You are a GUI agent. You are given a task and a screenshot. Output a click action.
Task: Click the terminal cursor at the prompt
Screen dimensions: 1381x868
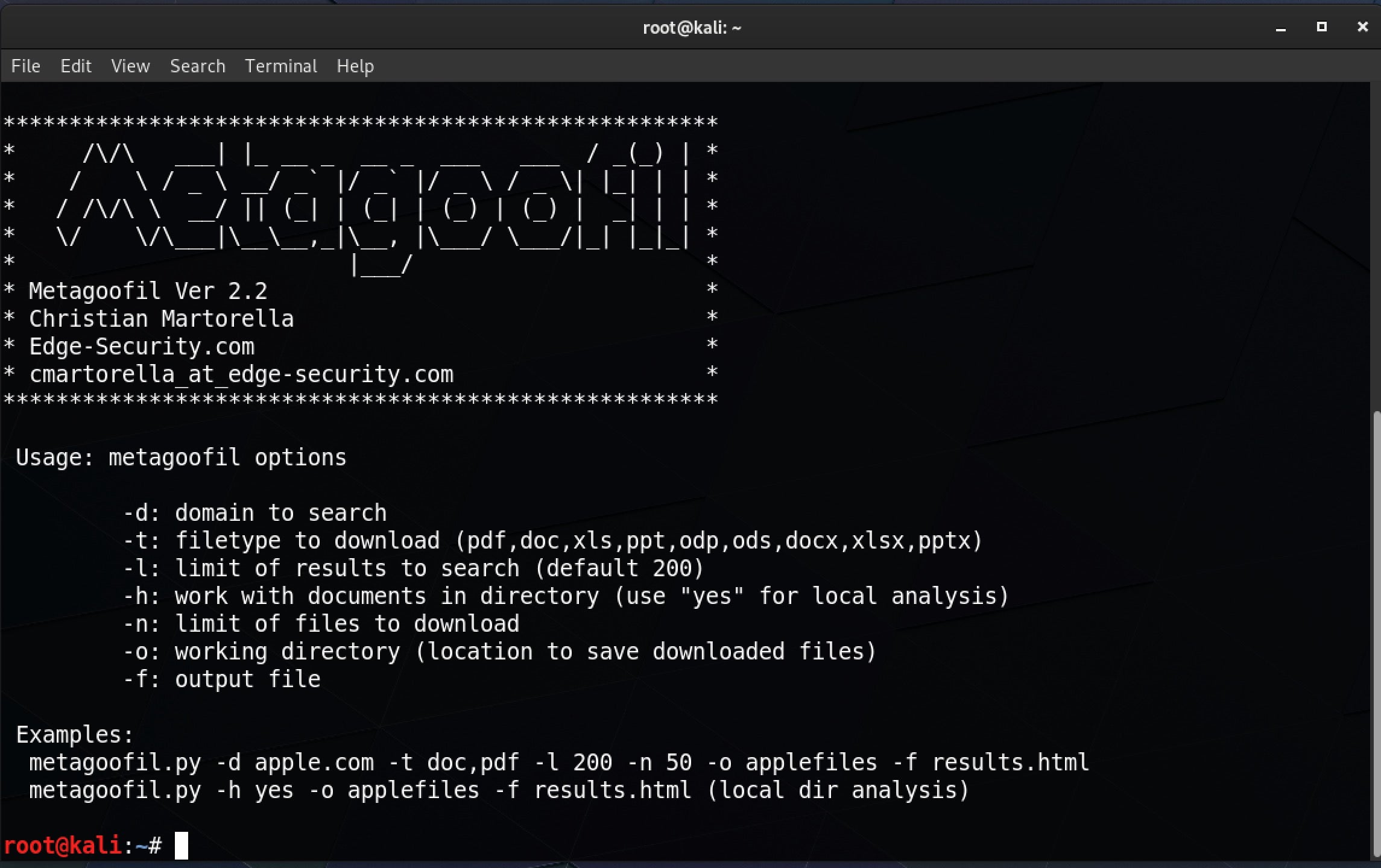tap(181, 845)
